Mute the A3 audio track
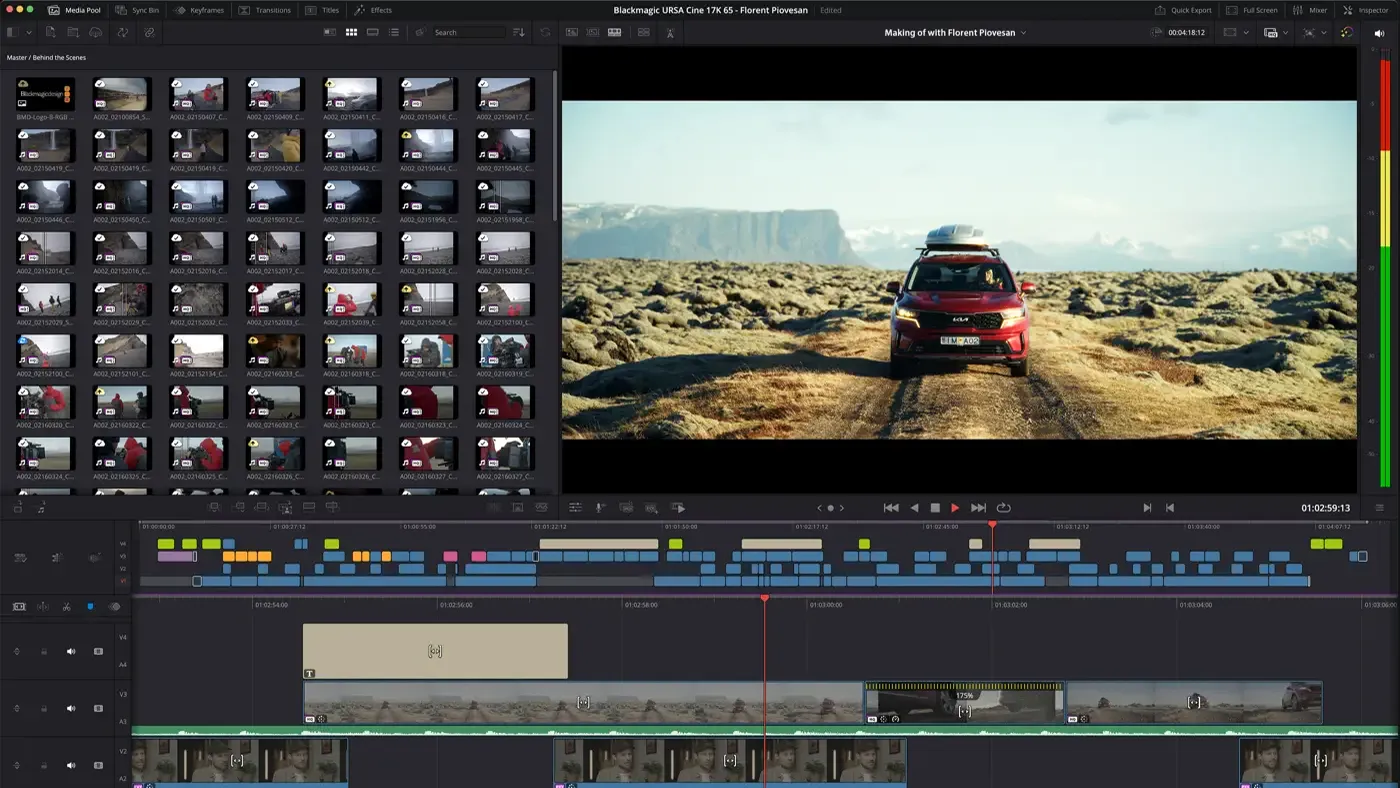1400x788 pixels. (x=71, y=707)
